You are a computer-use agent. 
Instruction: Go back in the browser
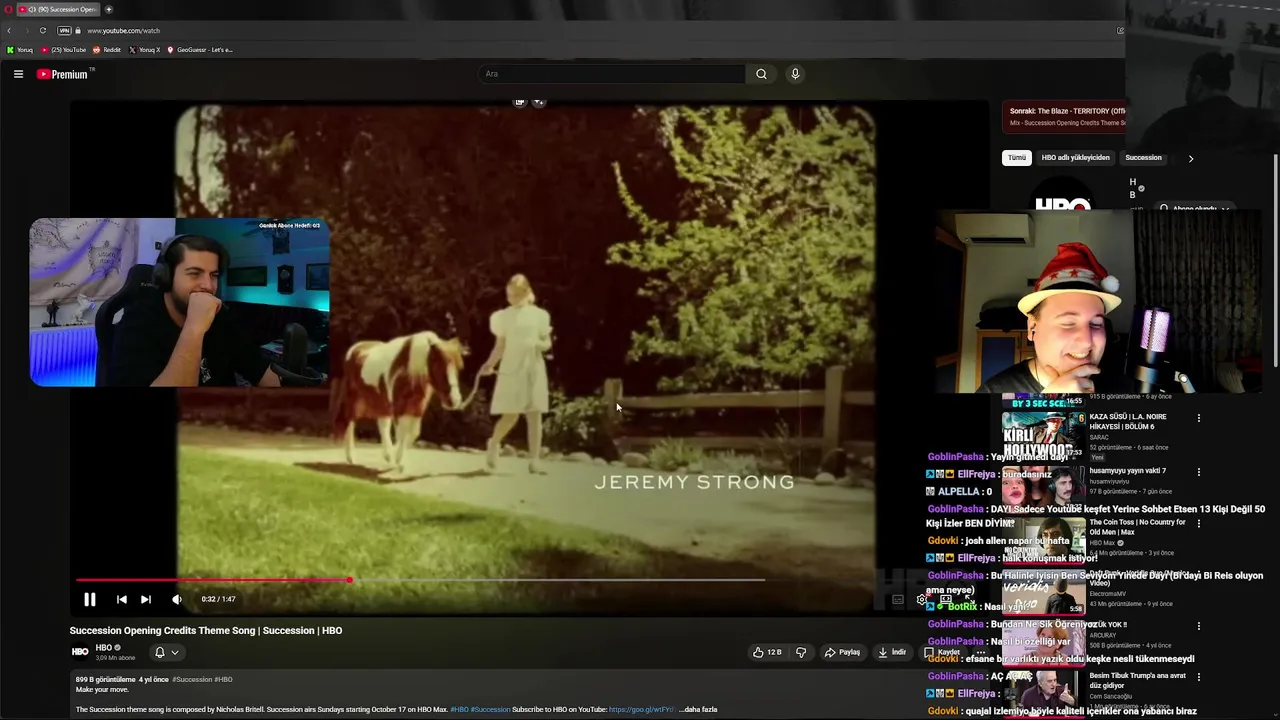pyautogui.click(x=9, y=30)
